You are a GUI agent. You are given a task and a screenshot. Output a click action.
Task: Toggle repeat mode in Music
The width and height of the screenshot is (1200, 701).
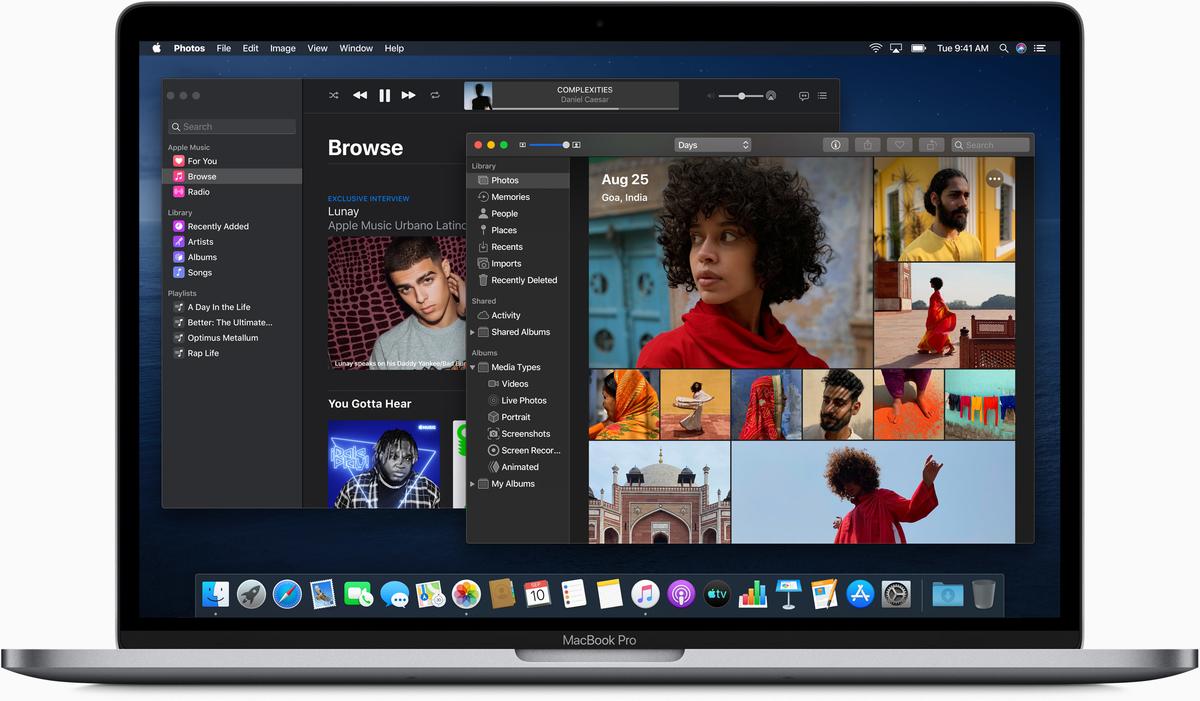click(x=435, y=95)
